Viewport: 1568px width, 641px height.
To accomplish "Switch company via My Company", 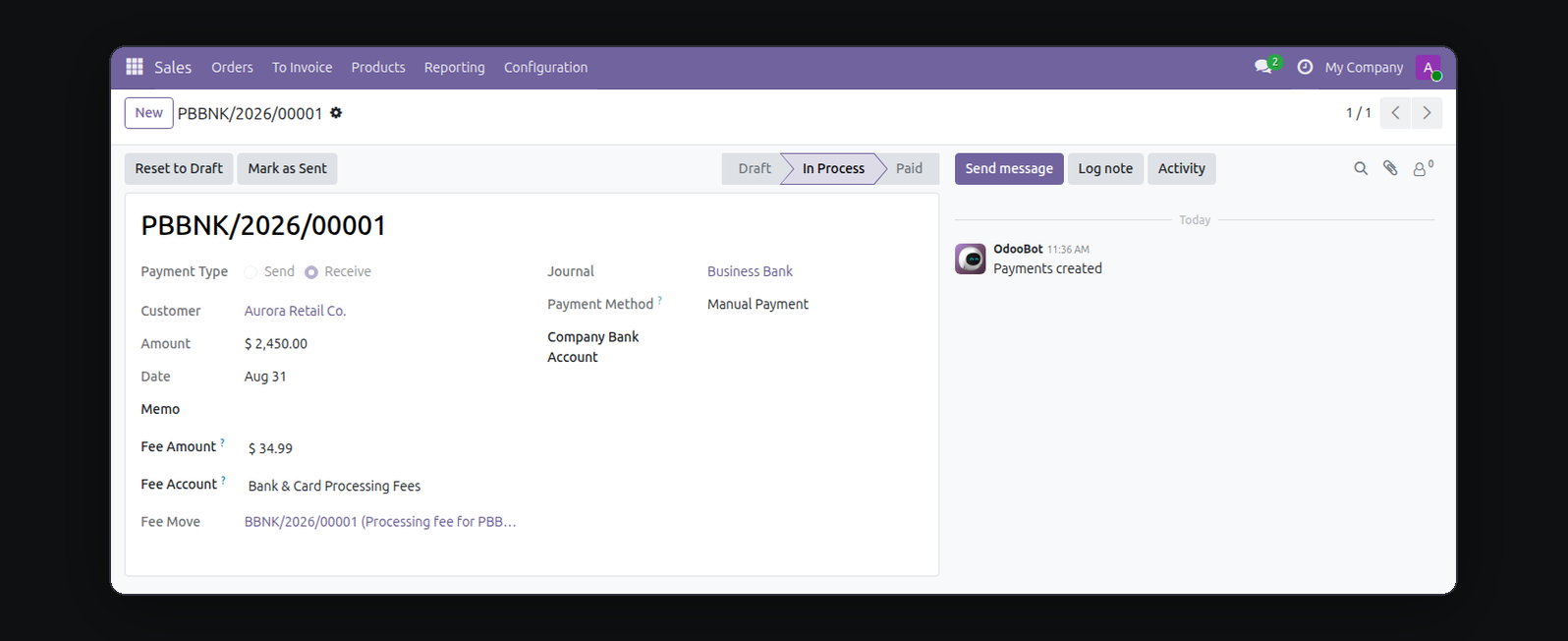I will click(1364, 67).
